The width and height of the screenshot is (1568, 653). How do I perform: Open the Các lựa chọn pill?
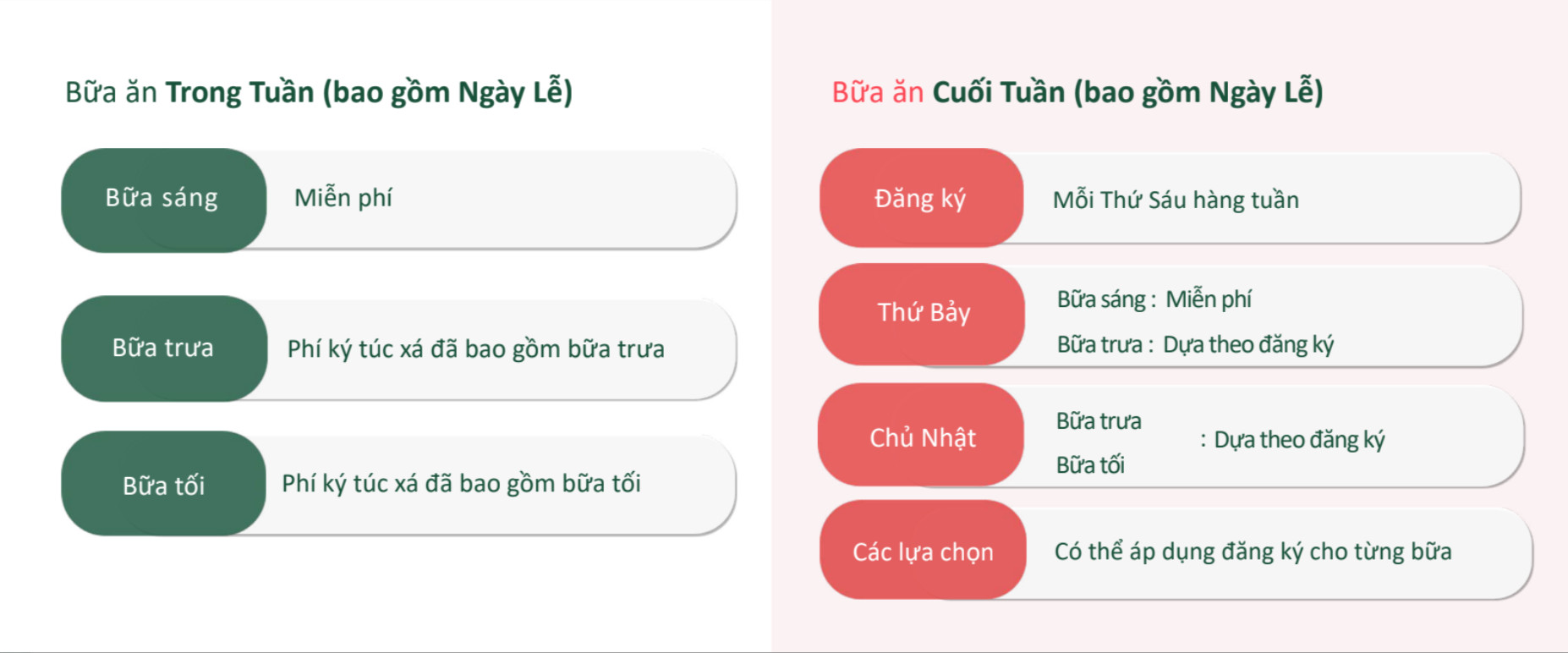pos(922,551)
